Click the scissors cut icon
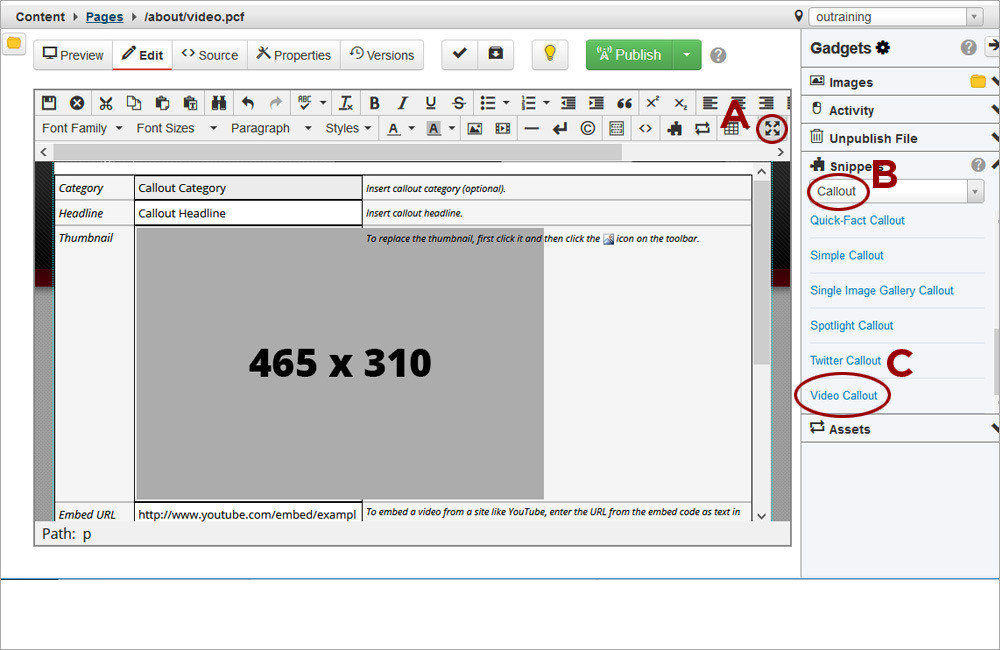This screenshot has width=1000, height=650. coord(105,103)
